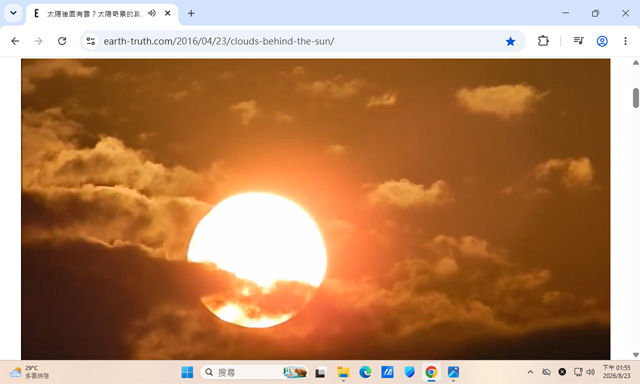Open the volume tray icon

click(590, 372)
